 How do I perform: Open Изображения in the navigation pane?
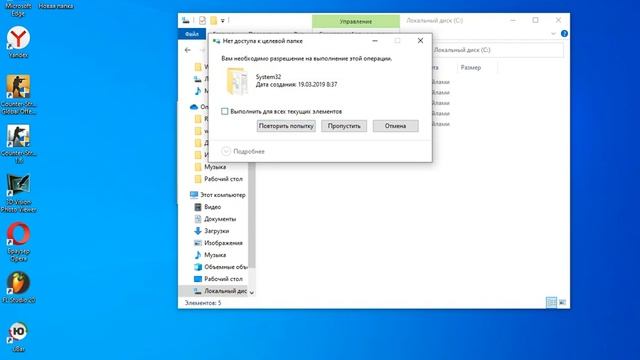[218, 243]
